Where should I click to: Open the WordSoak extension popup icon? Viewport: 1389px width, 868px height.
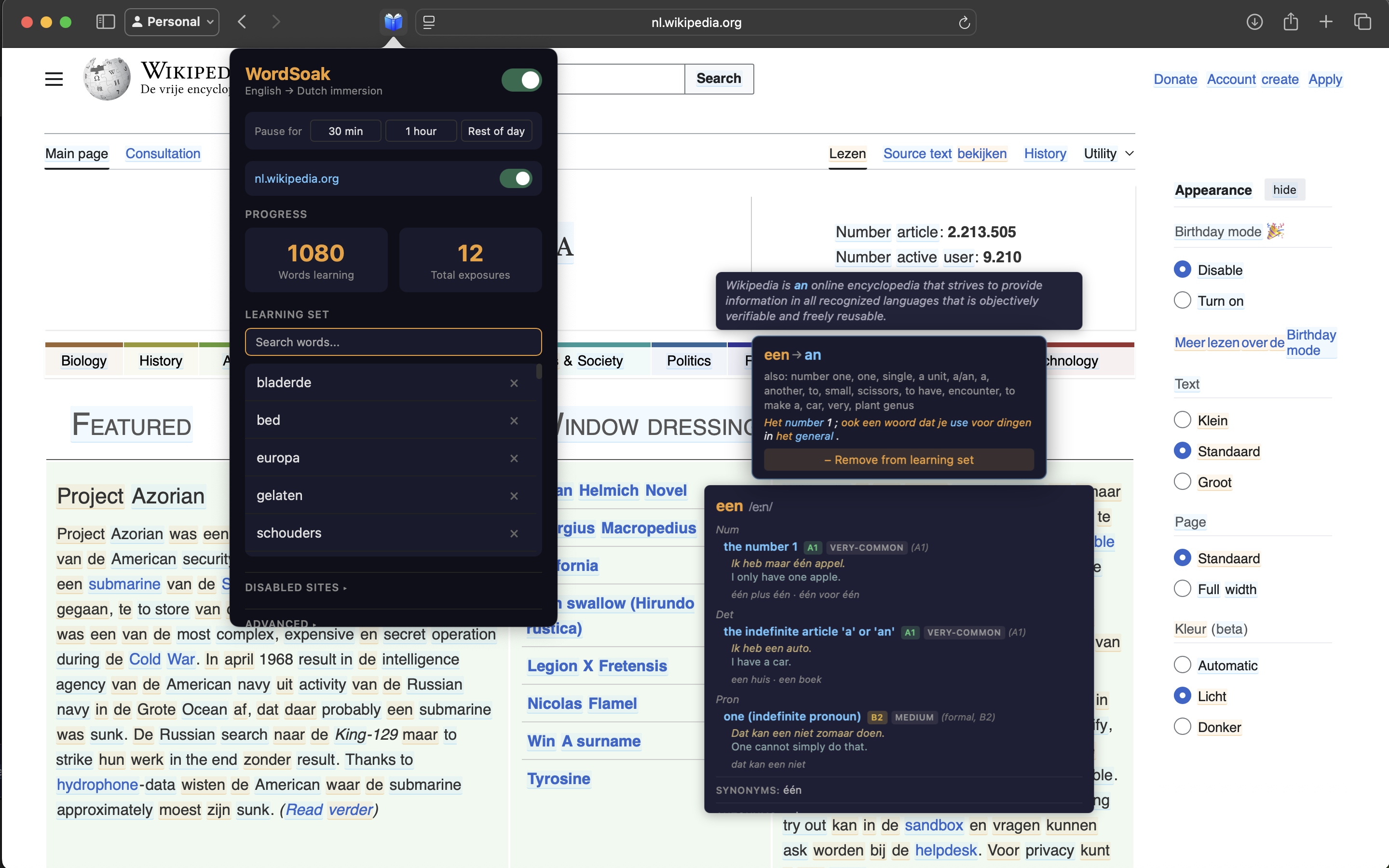394,22
